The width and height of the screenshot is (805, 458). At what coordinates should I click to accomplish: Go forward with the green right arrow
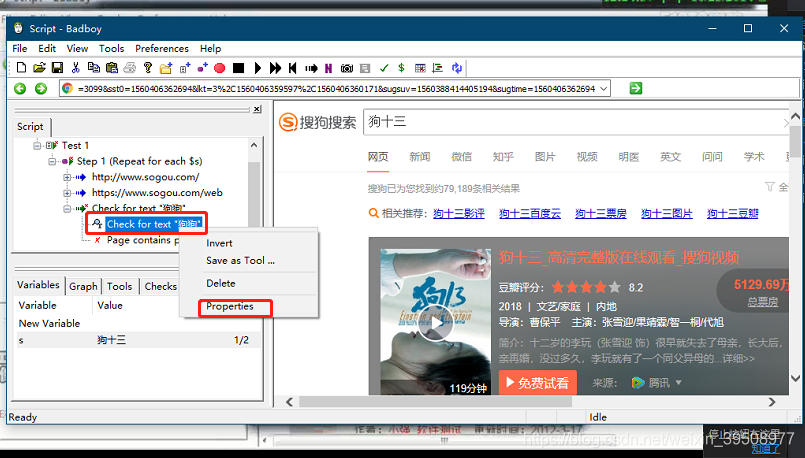click(x=41, y=89)
